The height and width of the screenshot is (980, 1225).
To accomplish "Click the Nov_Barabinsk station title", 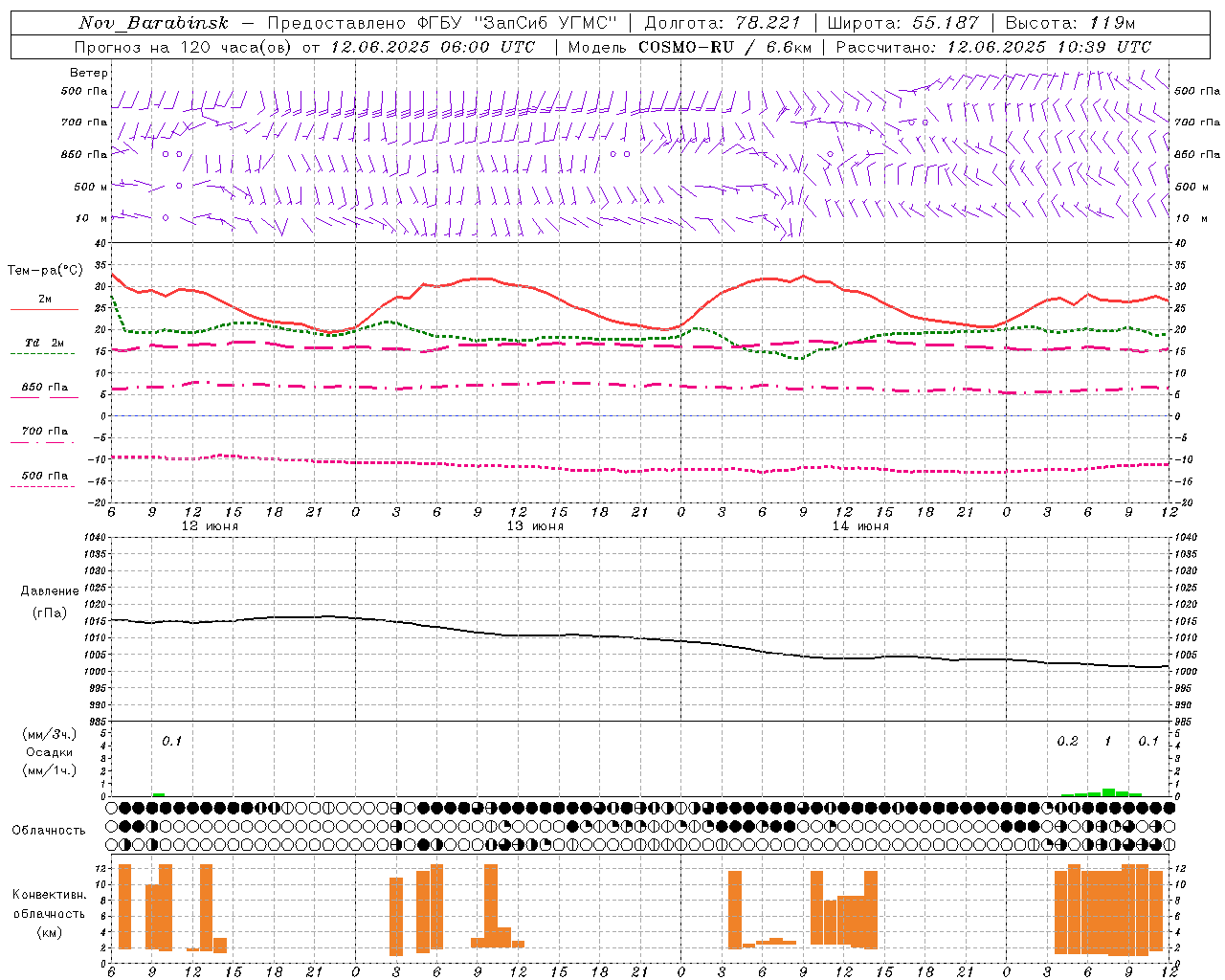I will tap(153, 23).
